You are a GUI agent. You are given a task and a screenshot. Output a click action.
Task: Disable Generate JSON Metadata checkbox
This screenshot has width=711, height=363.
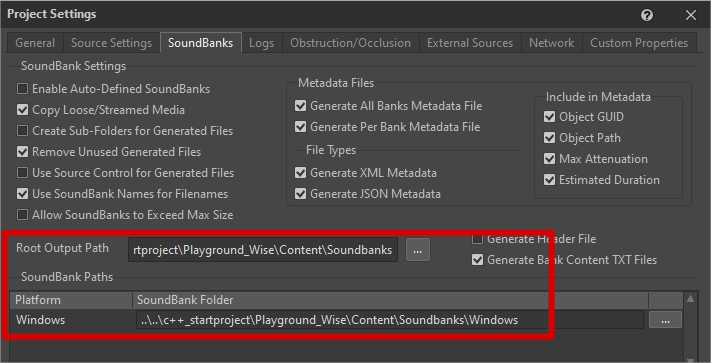(300, 194)
